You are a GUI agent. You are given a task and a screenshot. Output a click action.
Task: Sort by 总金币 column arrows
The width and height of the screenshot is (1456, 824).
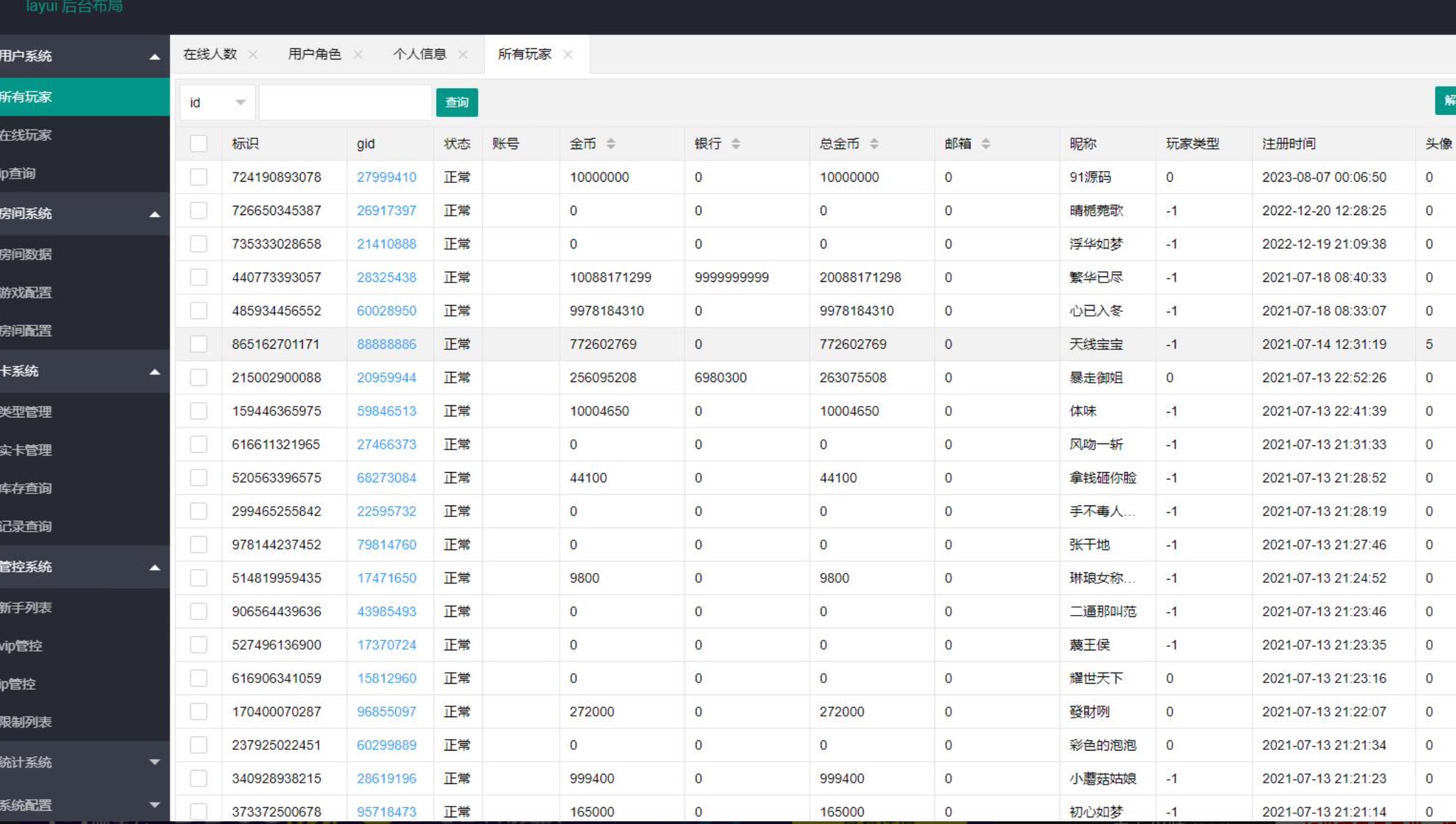(874, 144)
